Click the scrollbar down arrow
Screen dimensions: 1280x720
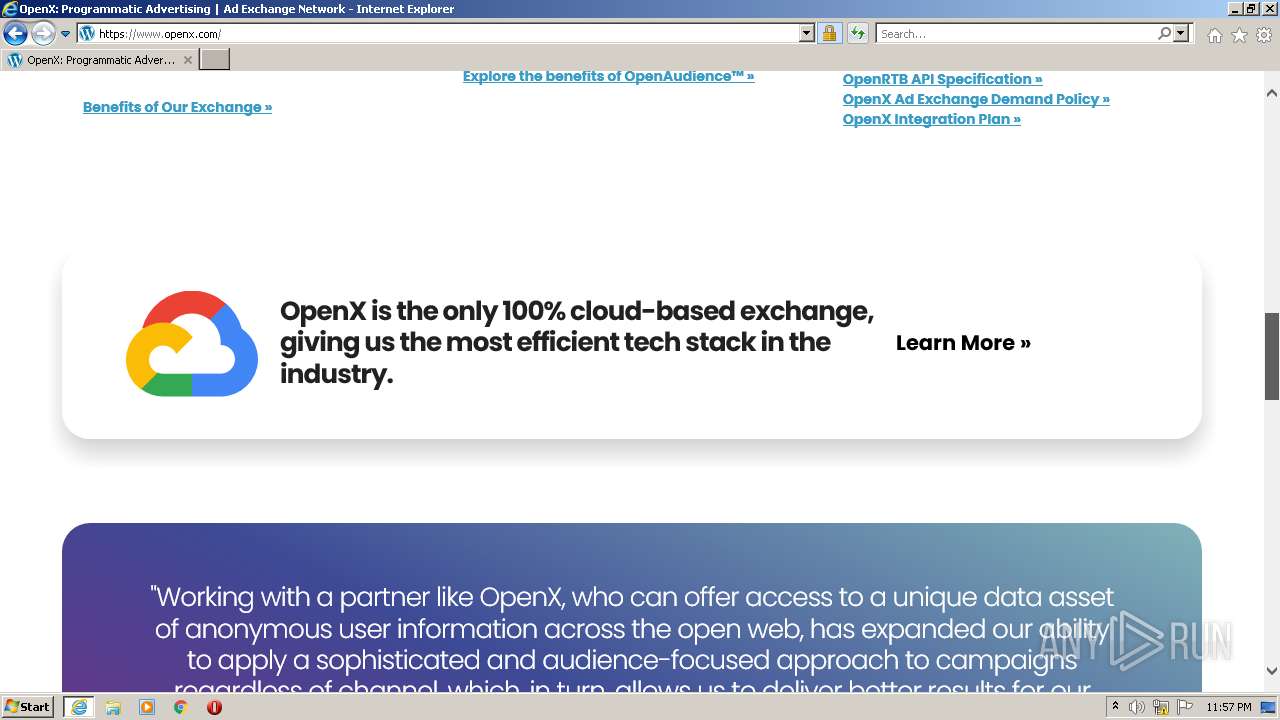1272,672
